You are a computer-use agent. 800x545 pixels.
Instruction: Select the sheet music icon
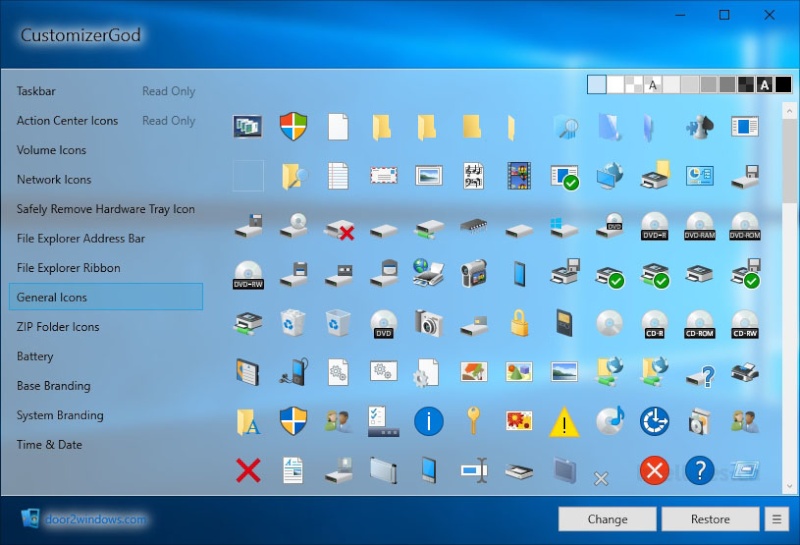point(473,176)
